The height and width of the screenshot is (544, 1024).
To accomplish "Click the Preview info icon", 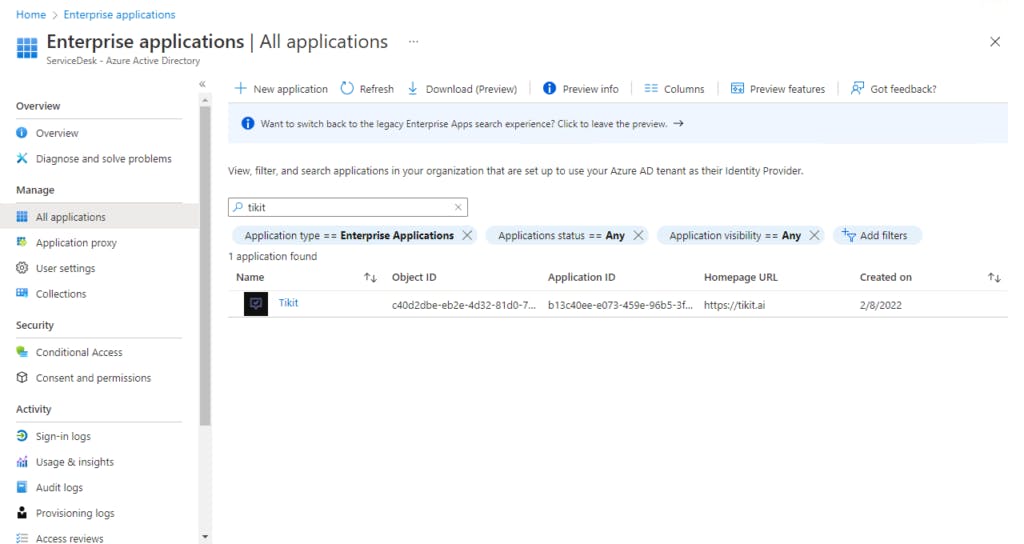I will coord(549,88).
